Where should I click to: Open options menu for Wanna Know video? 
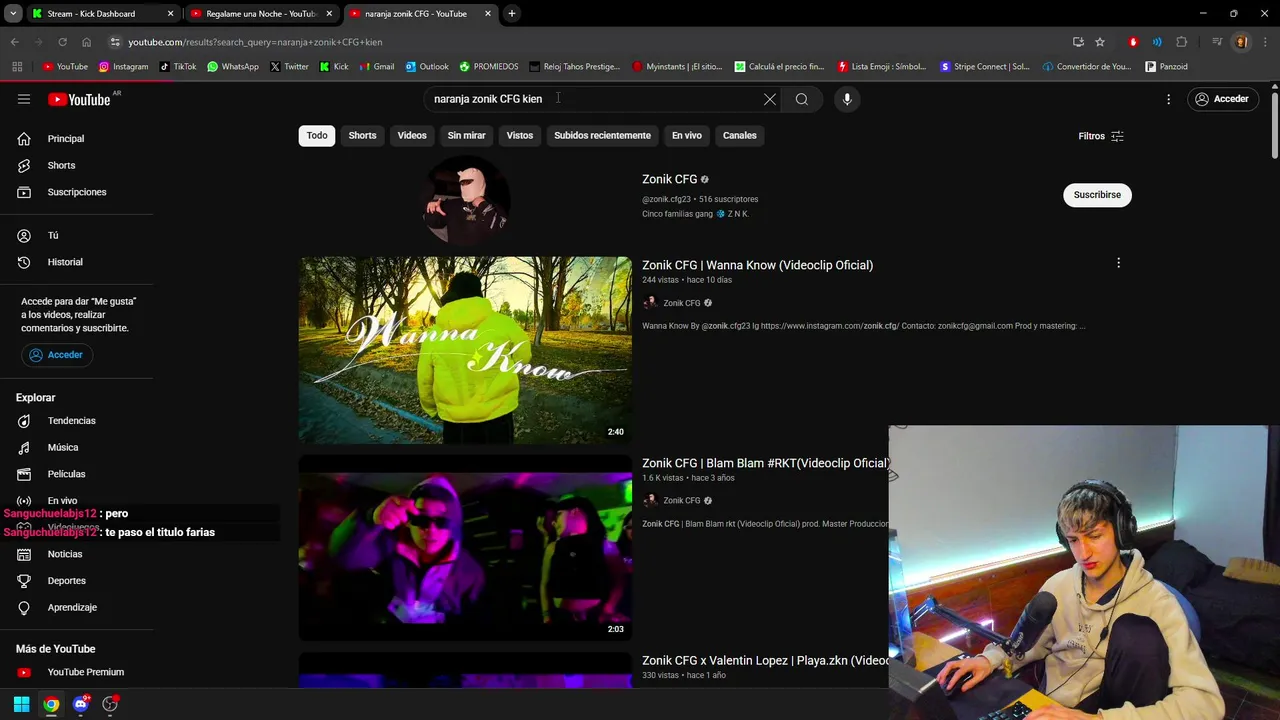click(1118, 263)
